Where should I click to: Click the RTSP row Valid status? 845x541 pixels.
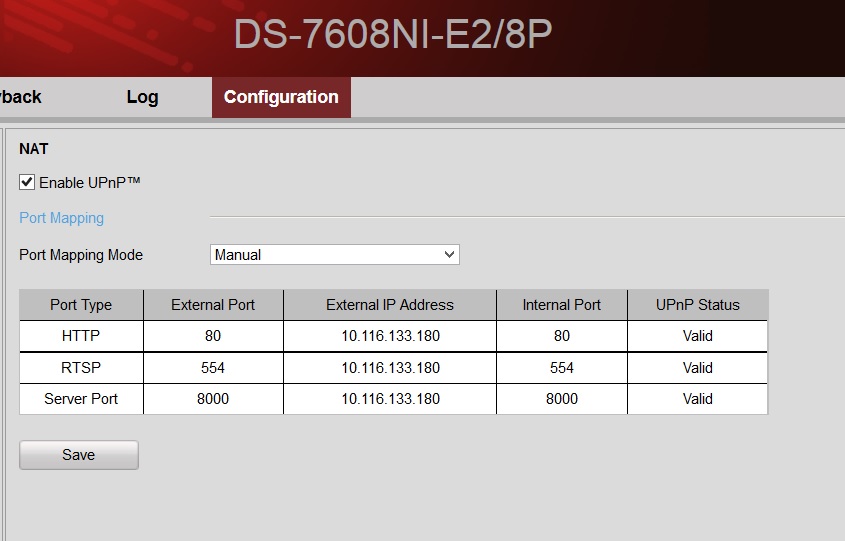click(697, 367)
